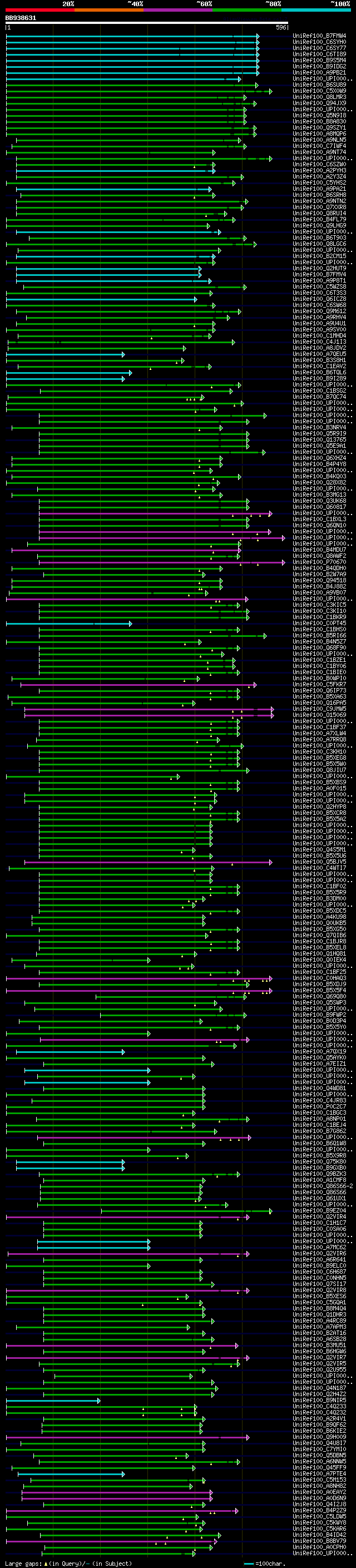Click the white query length ruler bar
This screenshot has width=356, height=1568.
147,22
